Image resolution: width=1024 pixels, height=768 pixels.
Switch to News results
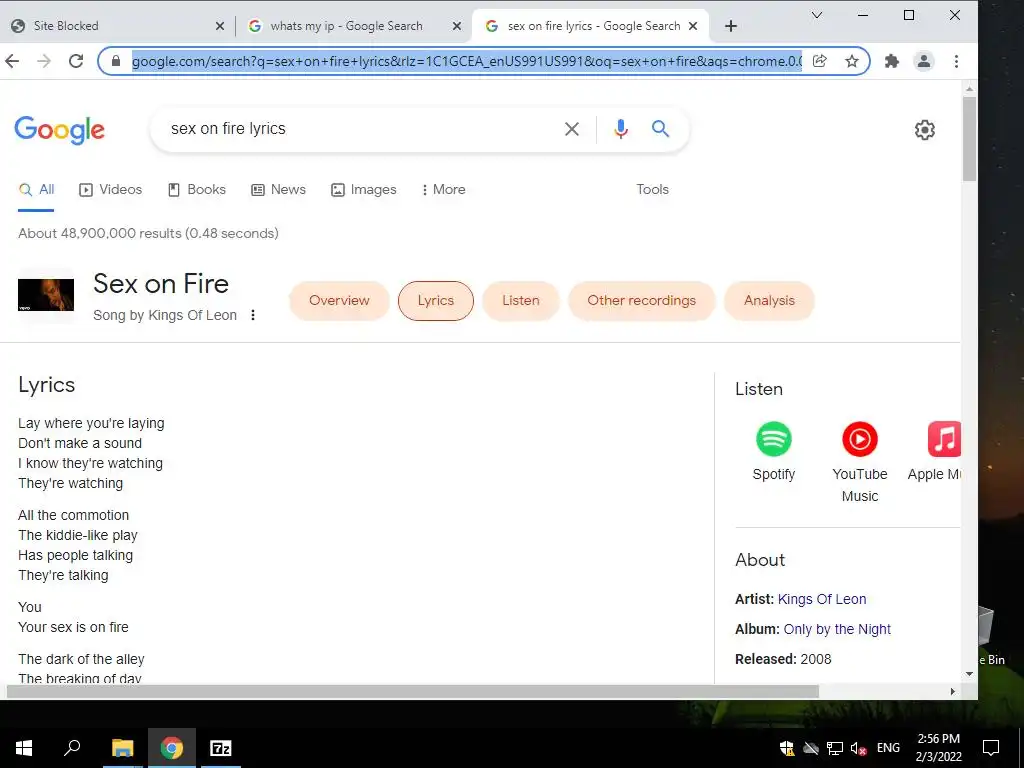279,189
